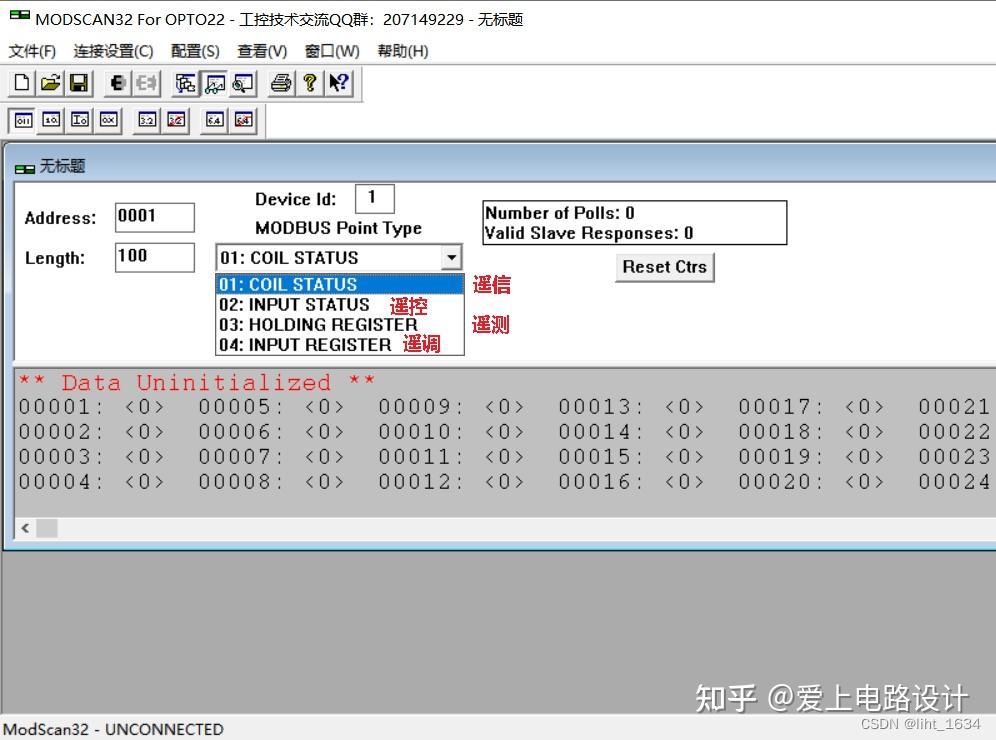Open the 连接设置(C) menu

point(113,51)
